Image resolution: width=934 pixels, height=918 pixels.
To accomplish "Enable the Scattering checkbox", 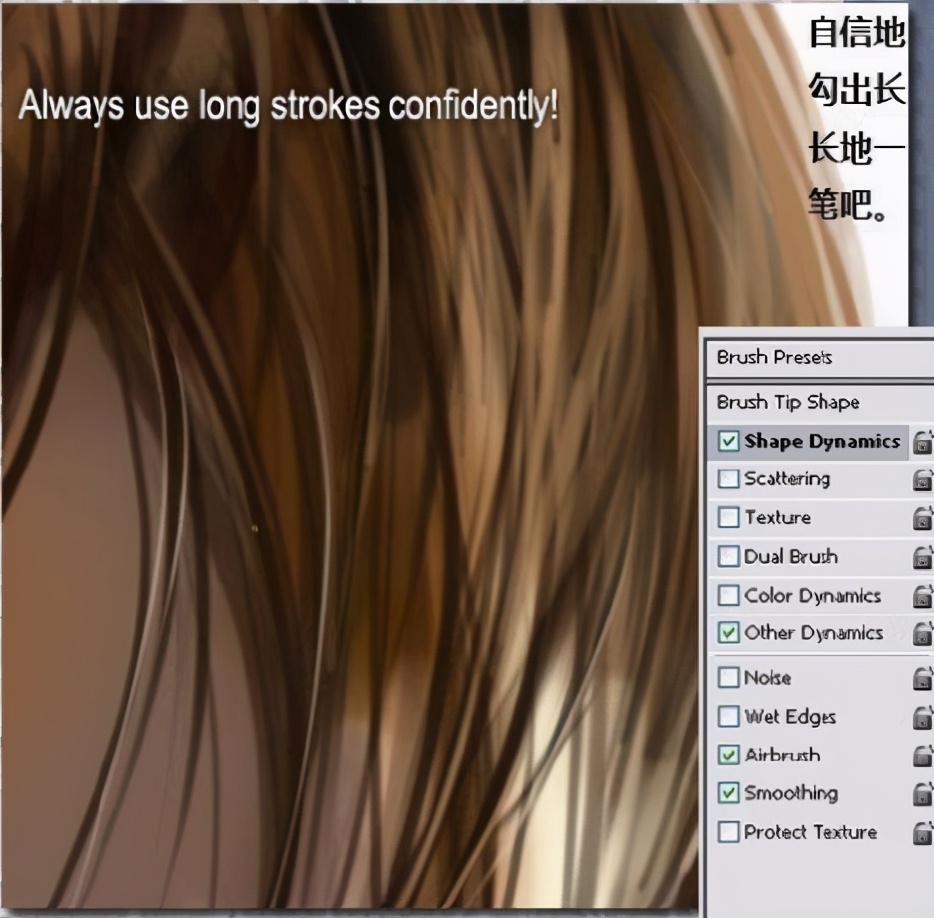I will [728, 479].
